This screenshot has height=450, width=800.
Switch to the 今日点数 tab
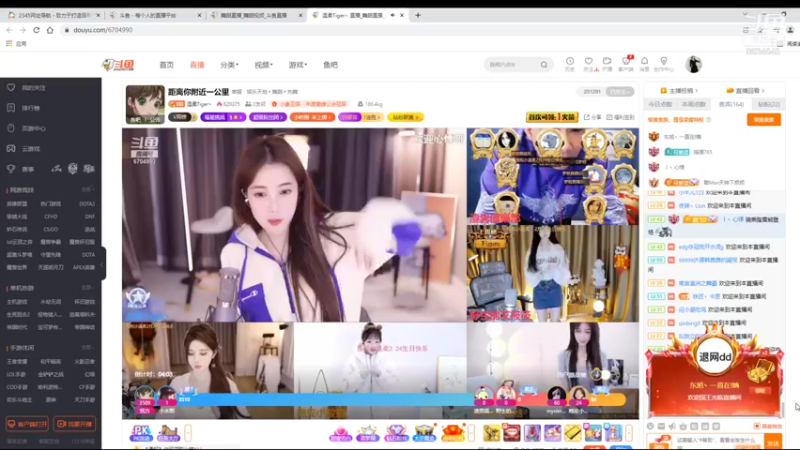(x=660, y=104)
